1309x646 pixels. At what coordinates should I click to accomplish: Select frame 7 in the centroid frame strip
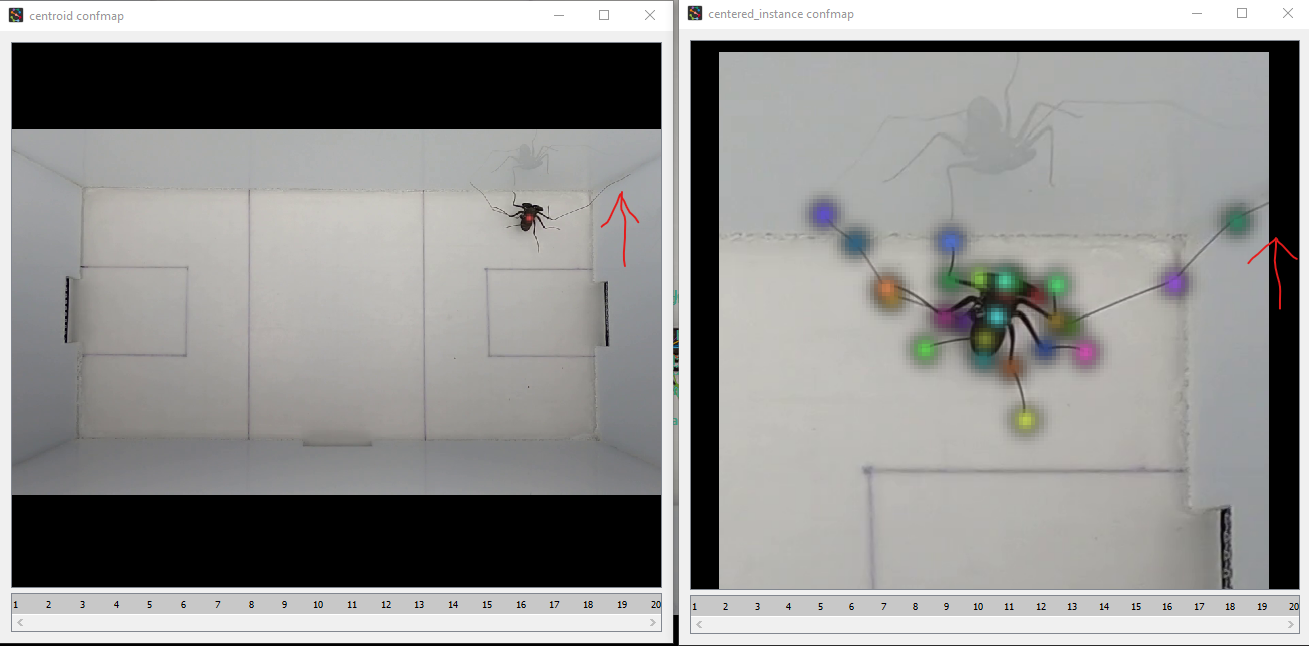(x=217, y=604)
